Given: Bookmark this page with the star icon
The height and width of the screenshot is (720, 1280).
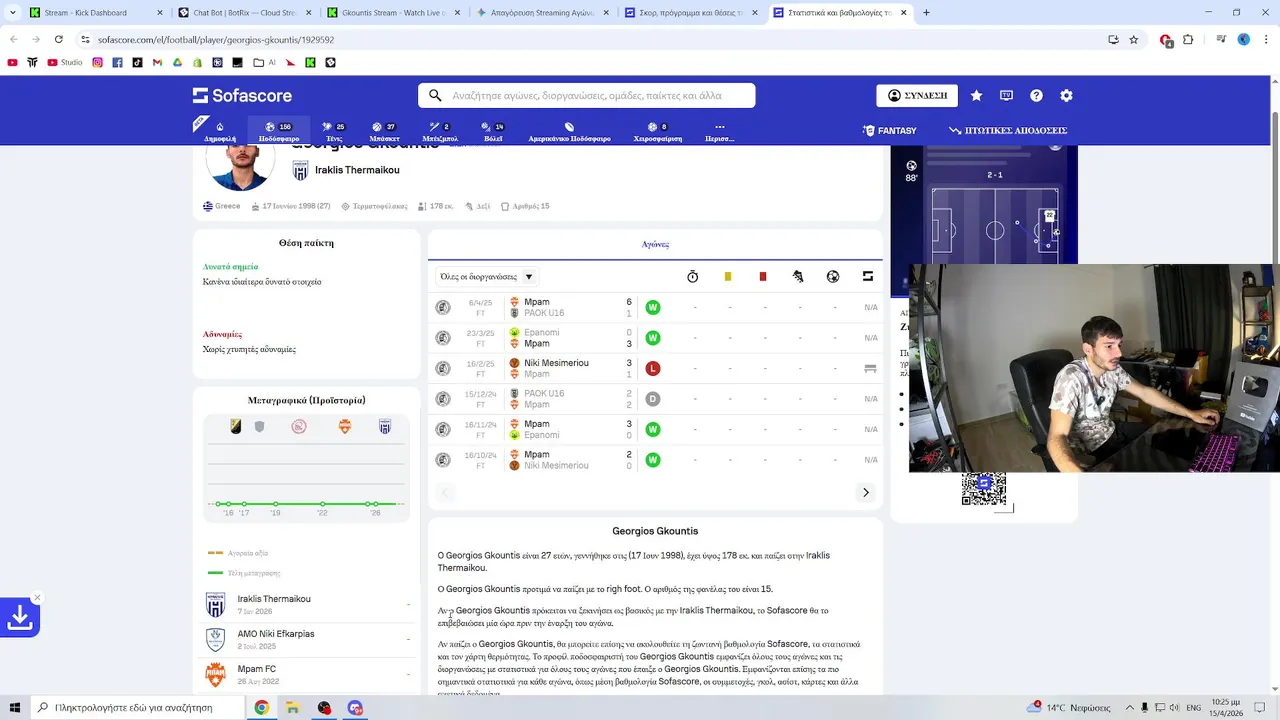Looking at the screenshot, I should click(1133, 40).
